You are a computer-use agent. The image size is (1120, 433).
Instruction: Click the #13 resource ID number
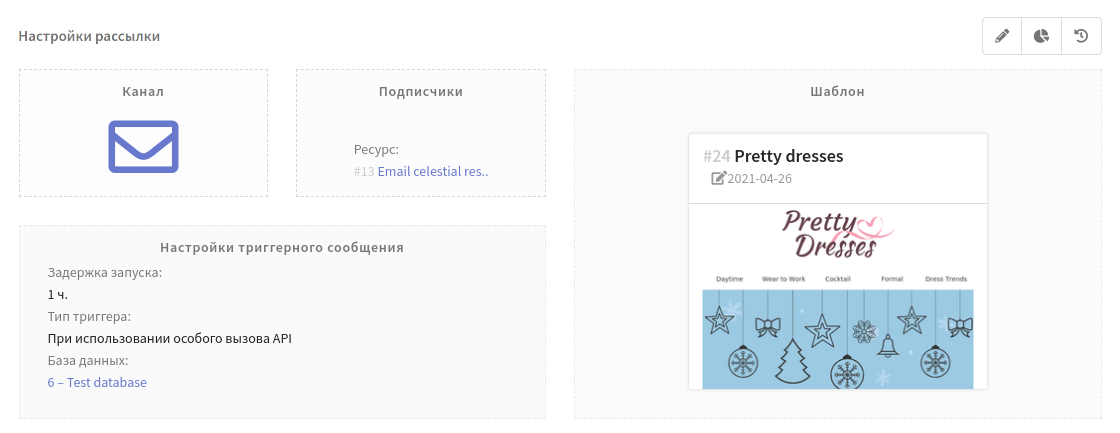(x=364, y=171)
